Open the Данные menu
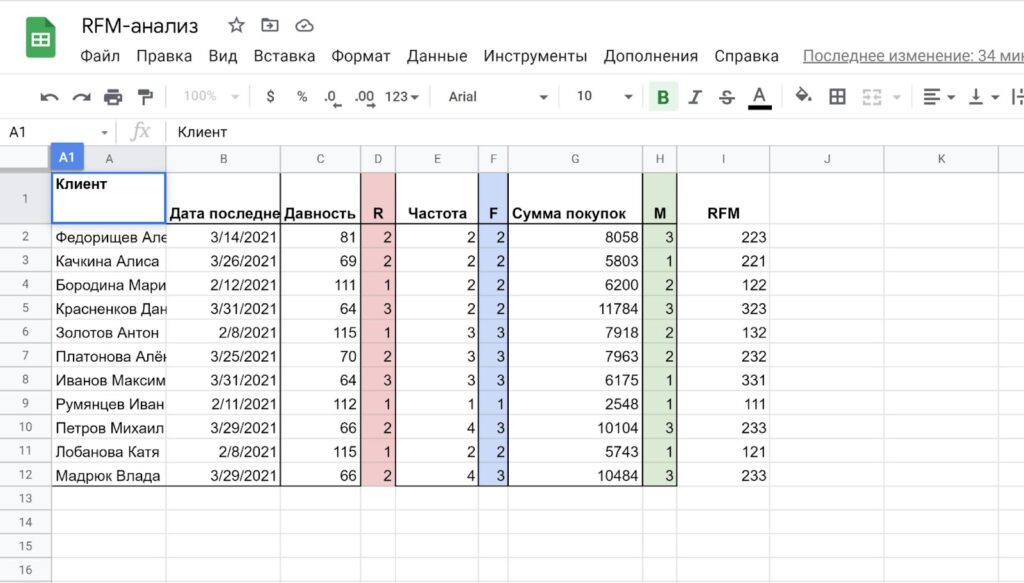 pos(437,56)
